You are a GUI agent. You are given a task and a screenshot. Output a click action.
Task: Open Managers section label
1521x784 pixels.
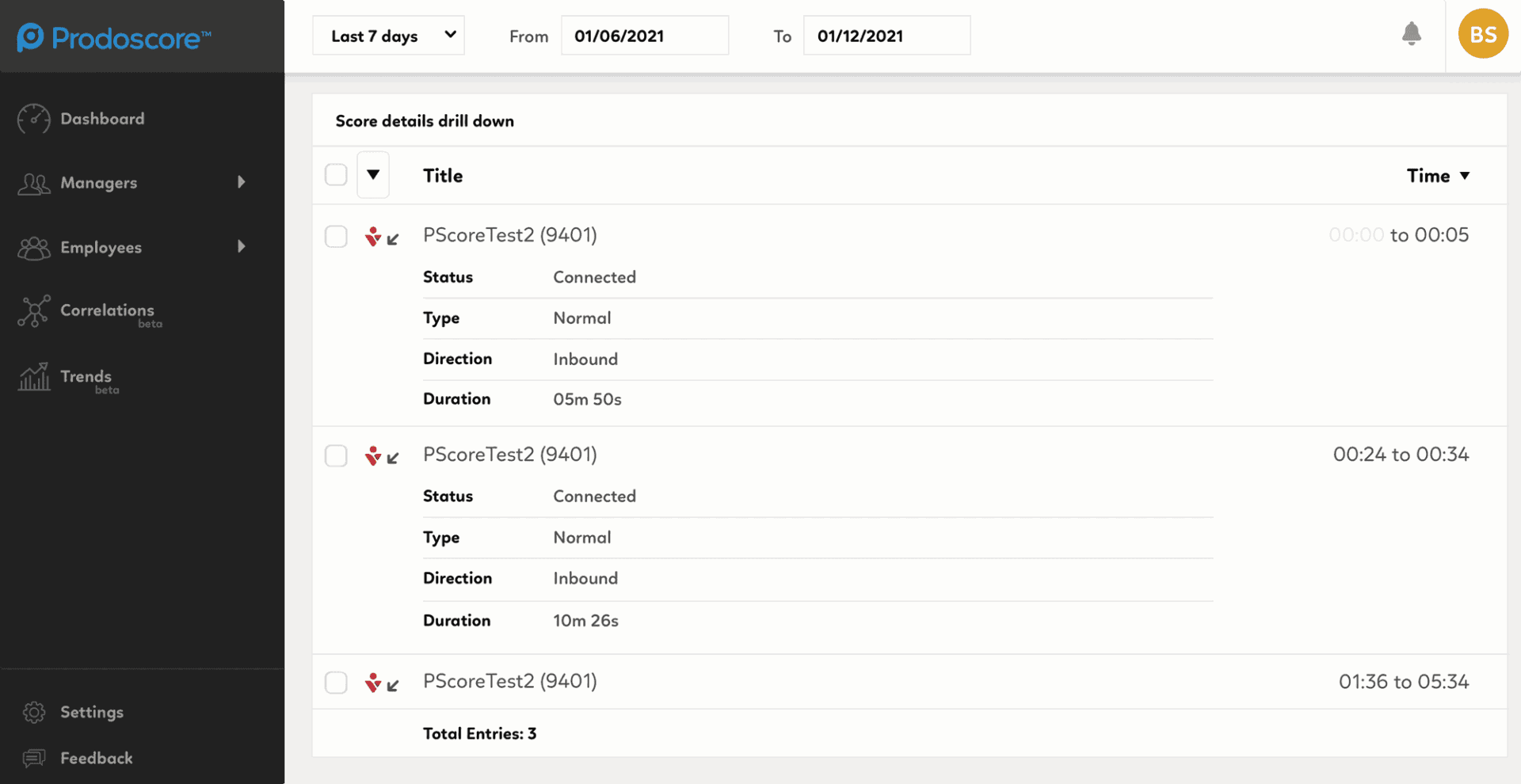[99, 183]
